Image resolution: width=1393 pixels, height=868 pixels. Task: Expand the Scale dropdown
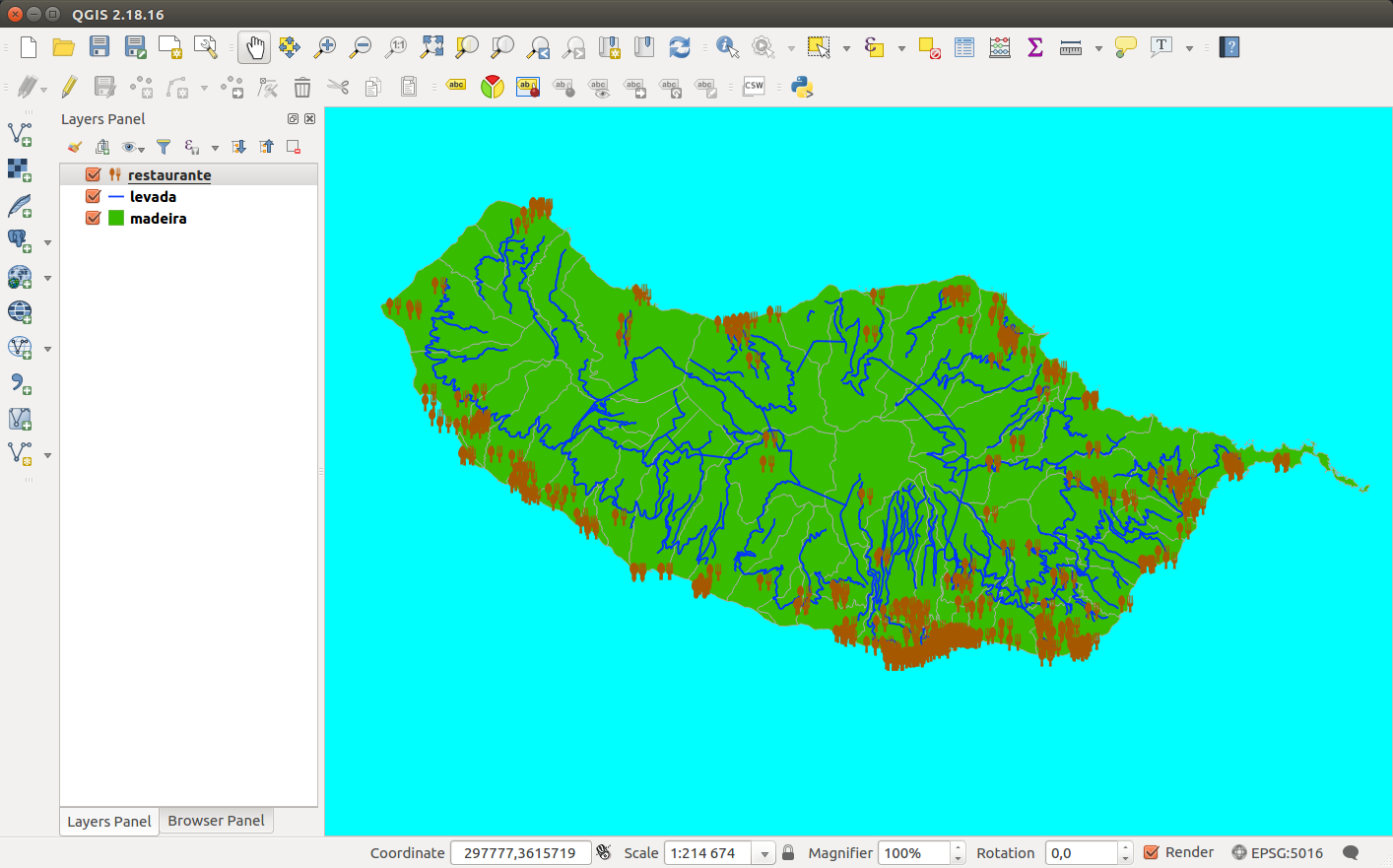(x=763, y=853)
